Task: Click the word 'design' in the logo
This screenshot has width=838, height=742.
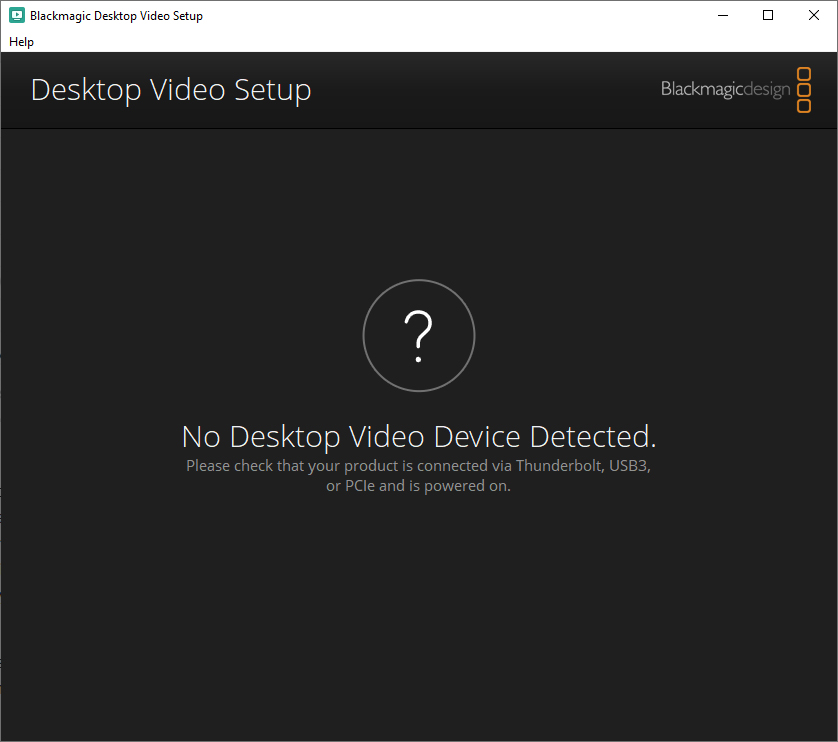Action: (767, 90)
